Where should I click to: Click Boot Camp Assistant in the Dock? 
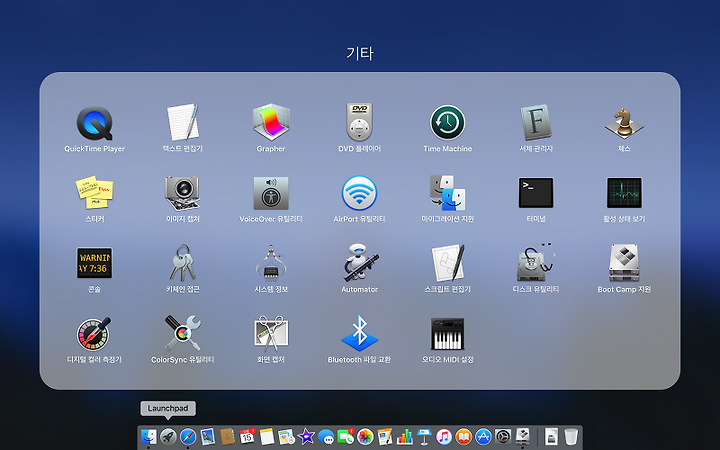(523, 436)
